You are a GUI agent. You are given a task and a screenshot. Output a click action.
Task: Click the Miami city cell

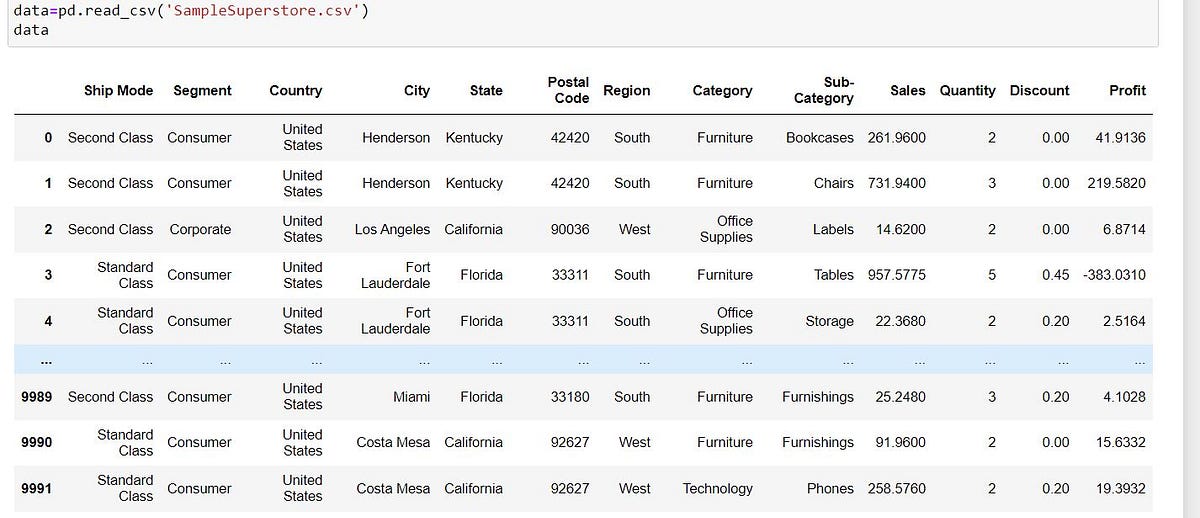coord(412,397)
